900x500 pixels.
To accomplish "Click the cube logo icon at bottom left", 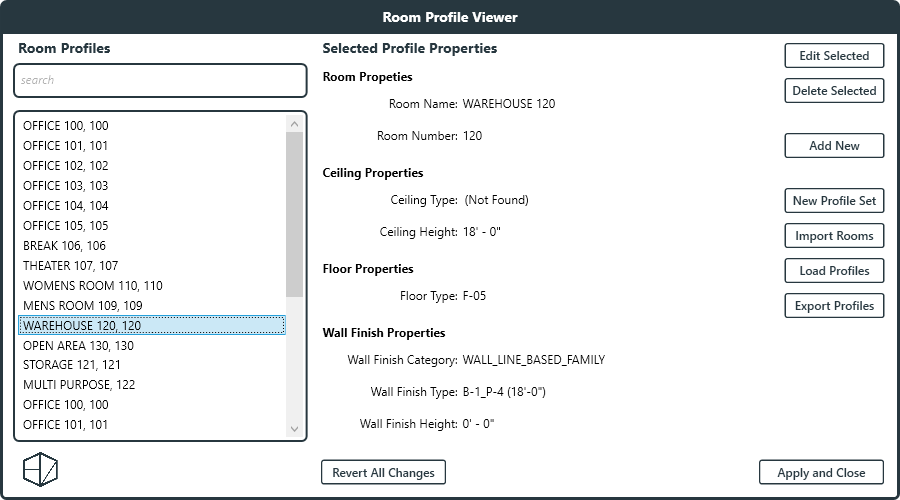I will click(x=40, y=470).
